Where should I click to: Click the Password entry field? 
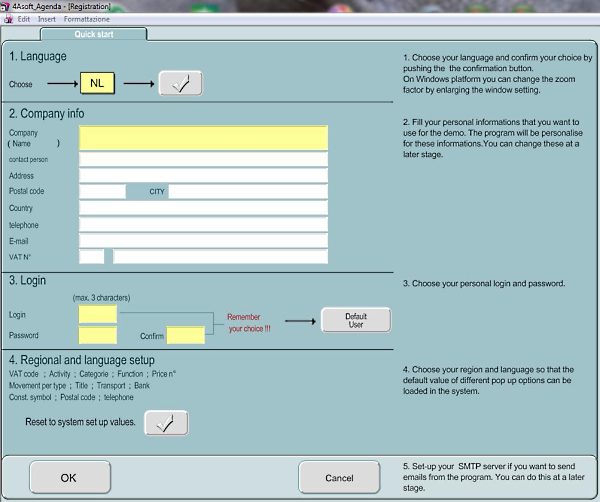pos(98,335)
